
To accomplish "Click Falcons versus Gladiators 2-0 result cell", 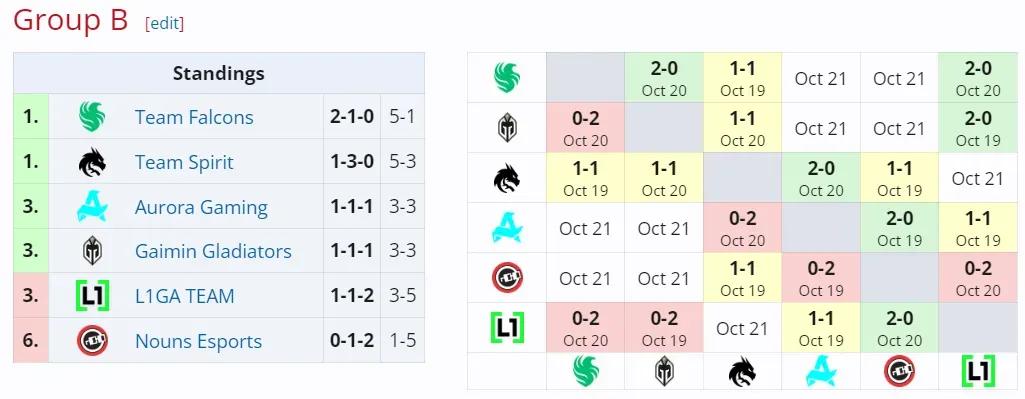I will [x=664, y=78].
